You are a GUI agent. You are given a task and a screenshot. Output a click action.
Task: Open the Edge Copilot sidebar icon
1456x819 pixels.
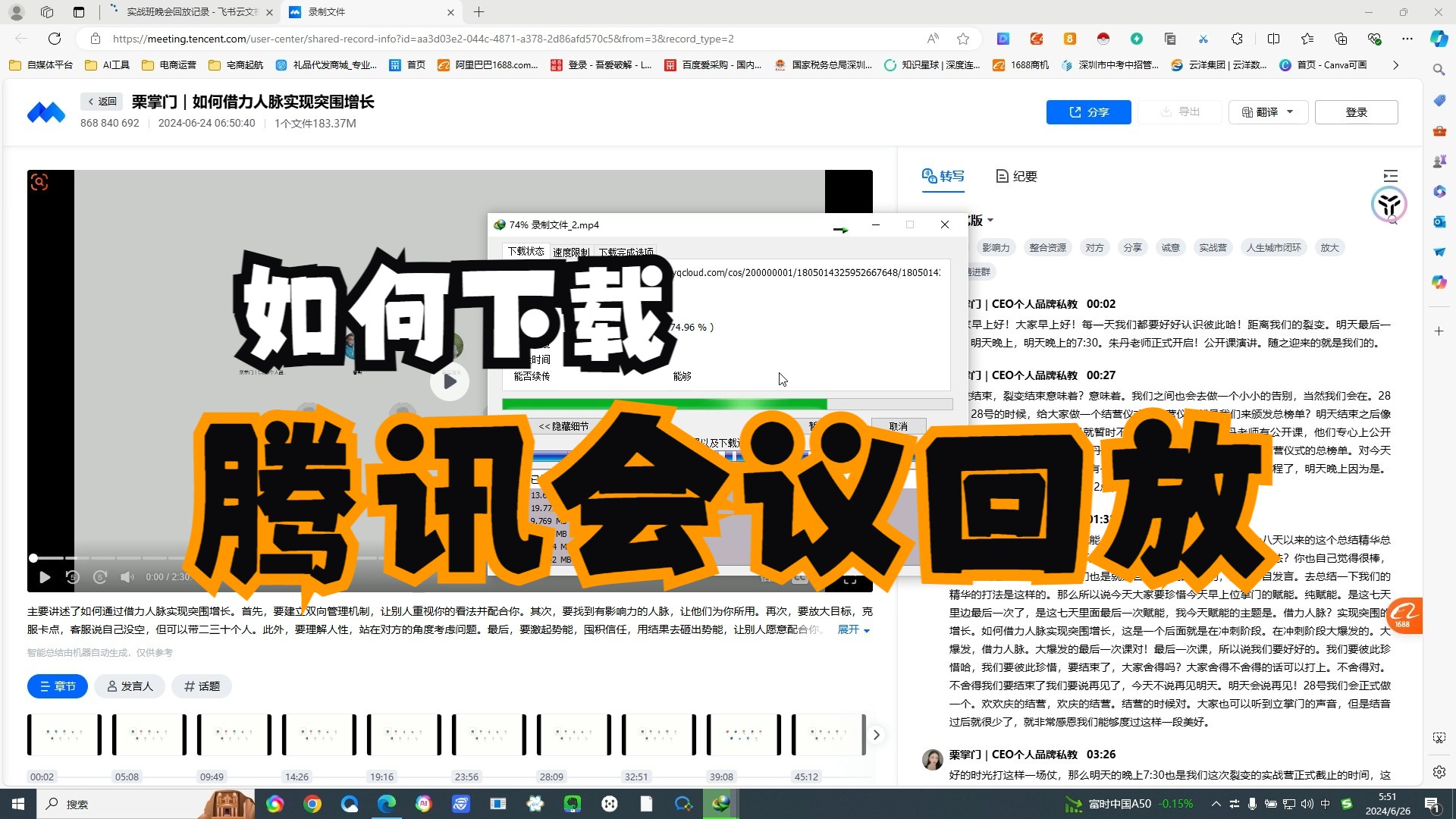point(1439,39)
